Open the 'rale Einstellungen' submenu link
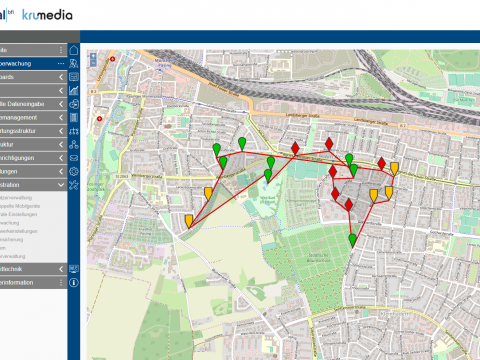 pos(19,214)
